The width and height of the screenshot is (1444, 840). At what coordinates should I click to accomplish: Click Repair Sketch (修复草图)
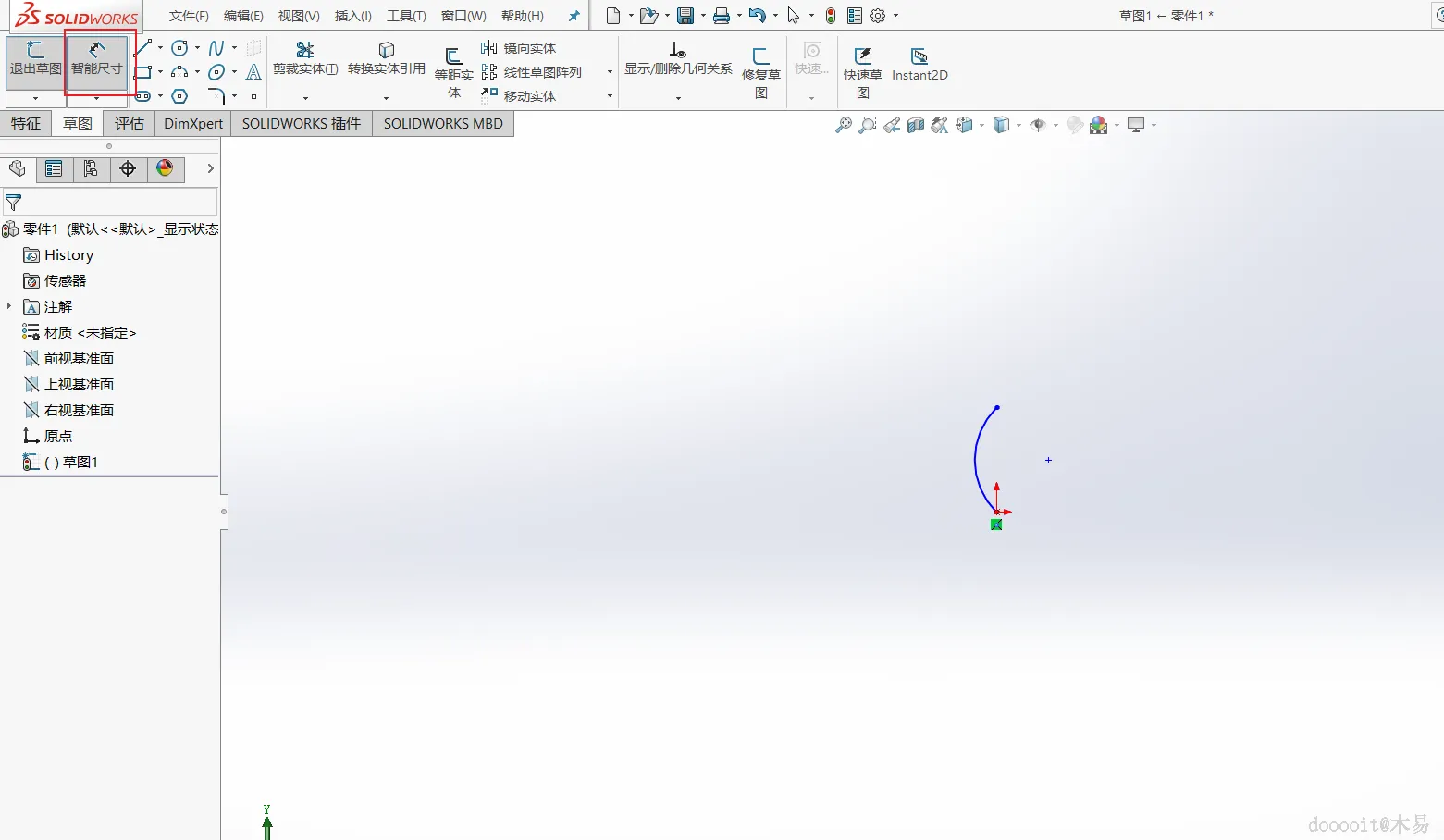click(x=761, y=73)
